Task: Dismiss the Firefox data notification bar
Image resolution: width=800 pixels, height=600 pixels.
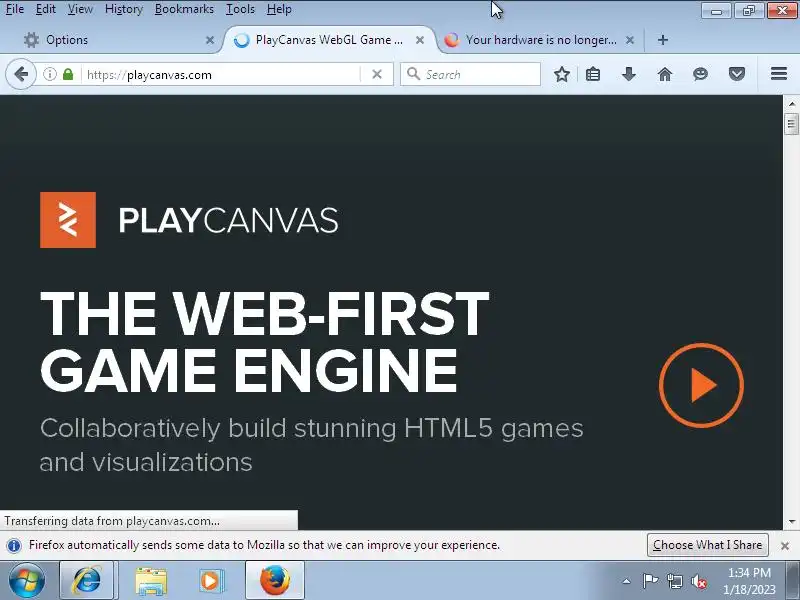Action: (x=785, y=546)
